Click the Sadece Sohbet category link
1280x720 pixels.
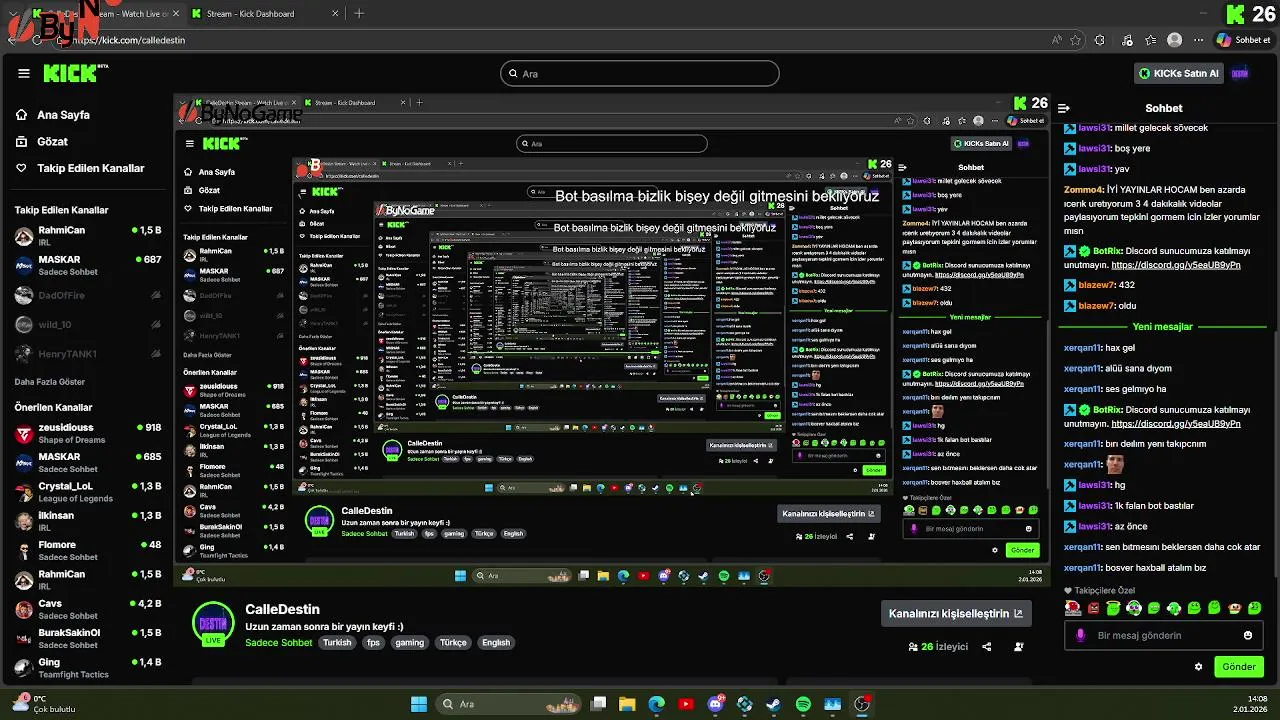pos(279,642)
